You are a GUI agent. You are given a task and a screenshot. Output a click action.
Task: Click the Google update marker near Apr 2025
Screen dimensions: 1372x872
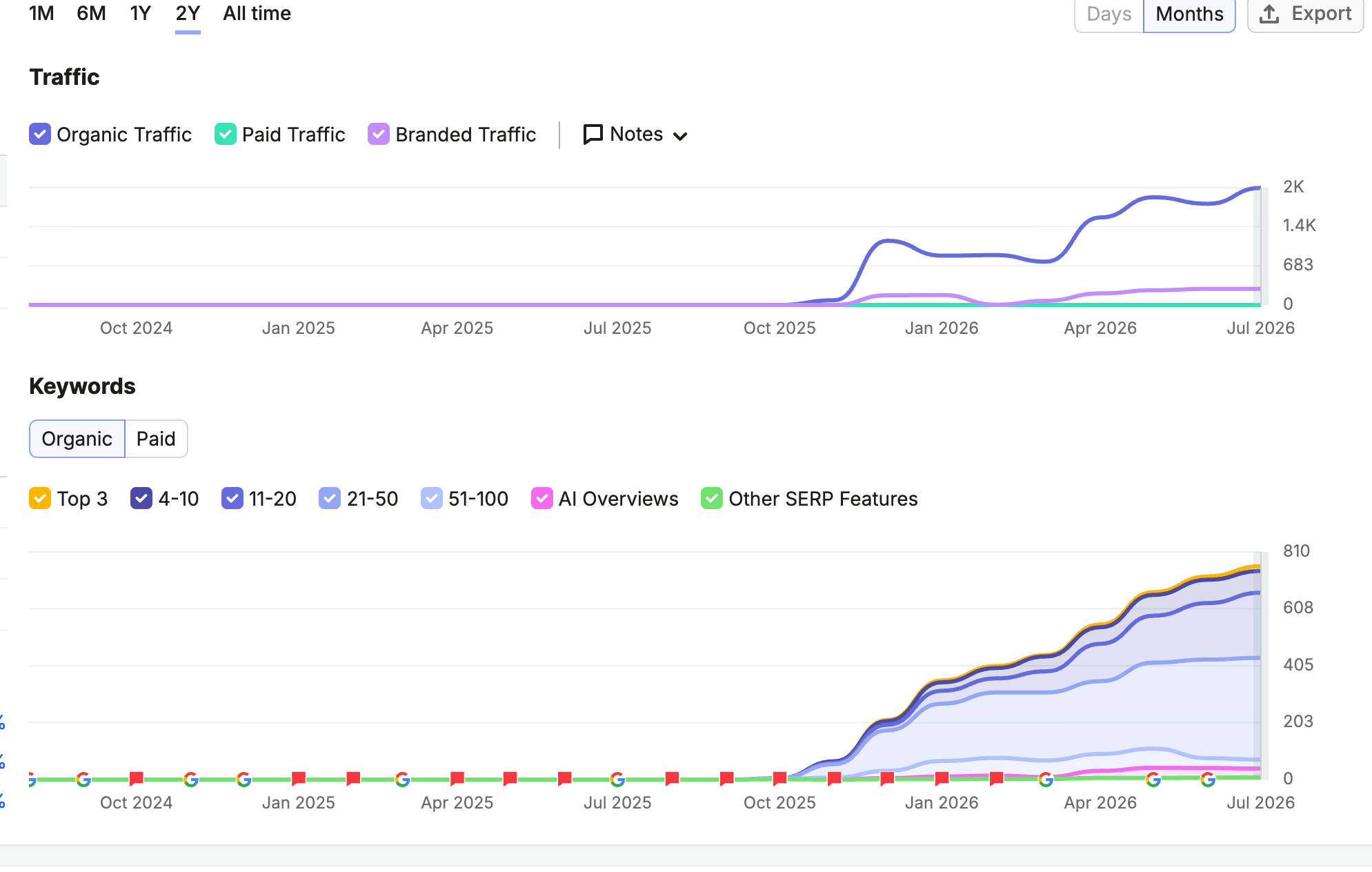point(403,780)
